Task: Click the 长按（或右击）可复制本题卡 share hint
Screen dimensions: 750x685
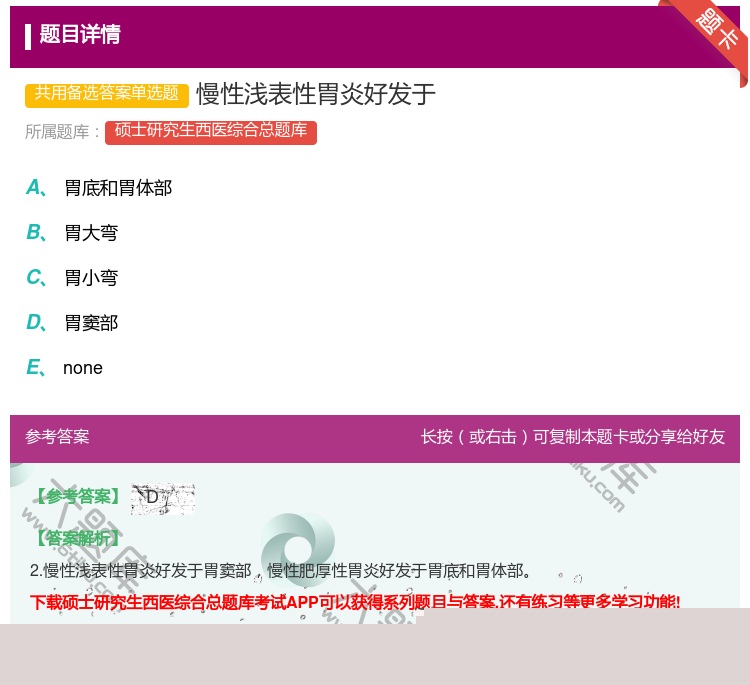Action: (x=573, y=437)
